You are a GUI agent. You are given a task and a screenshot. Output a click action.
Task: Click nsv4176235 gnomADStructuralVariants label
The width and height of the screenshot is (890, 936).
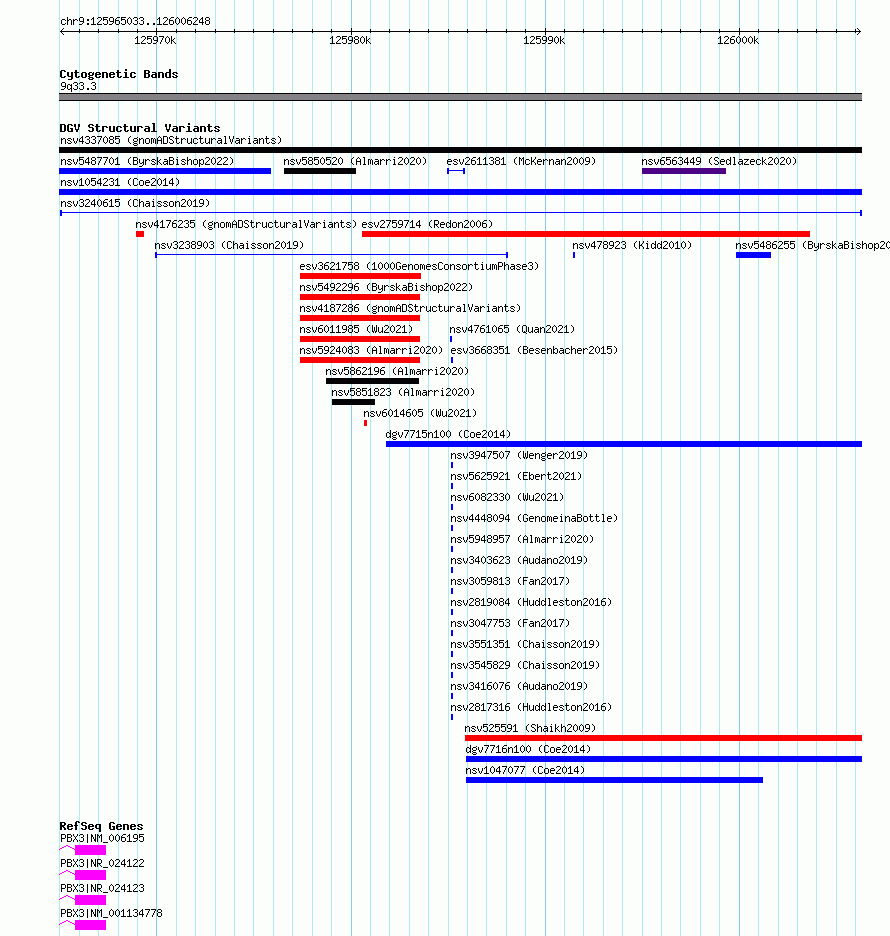[x=246, y=224]
